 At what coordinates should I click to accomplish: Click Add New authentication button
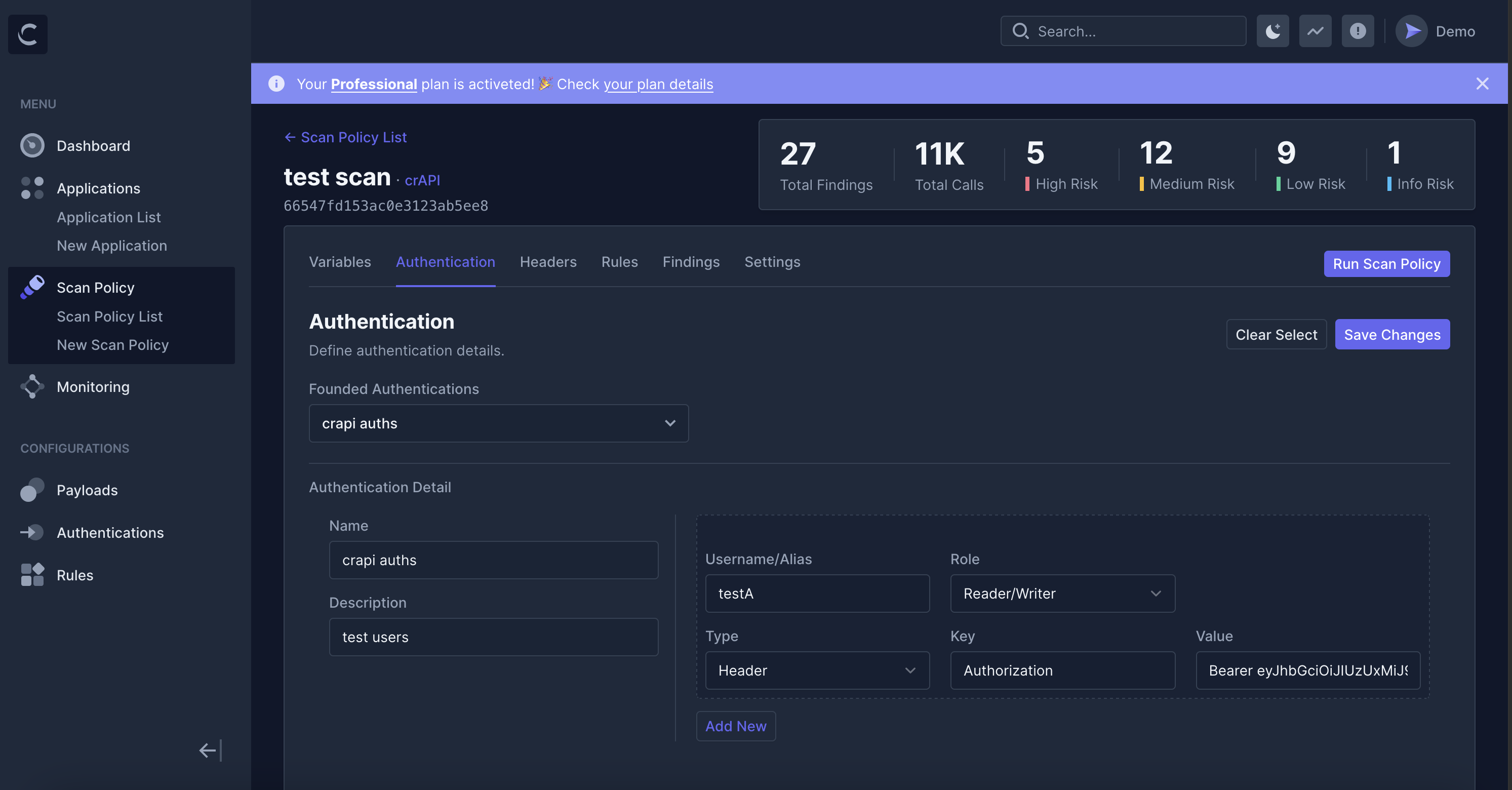click(735, 726)
